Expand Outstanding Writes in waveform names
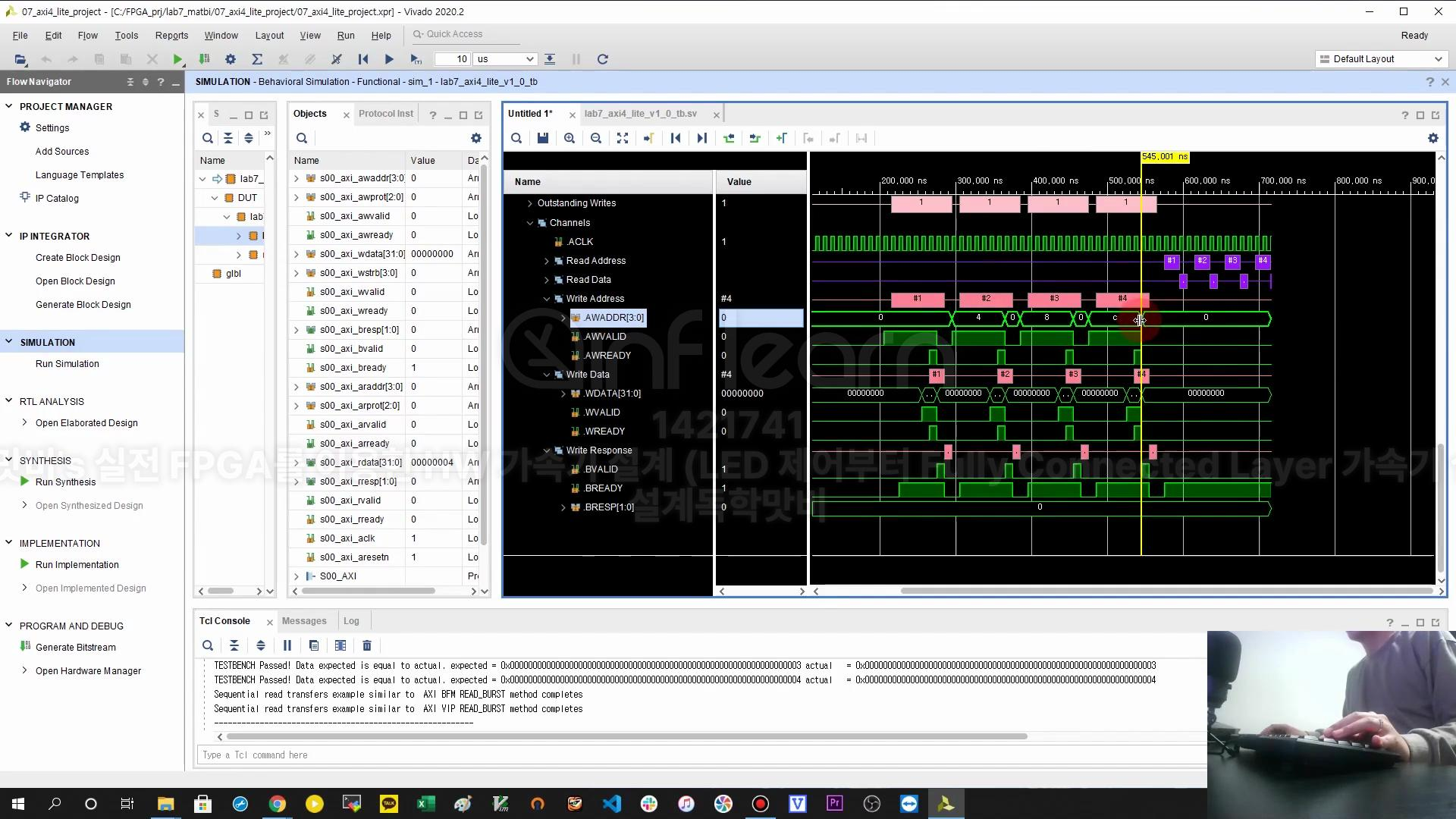The height and width of the screenshot is (819, 1456). click(x=529, y=203)
